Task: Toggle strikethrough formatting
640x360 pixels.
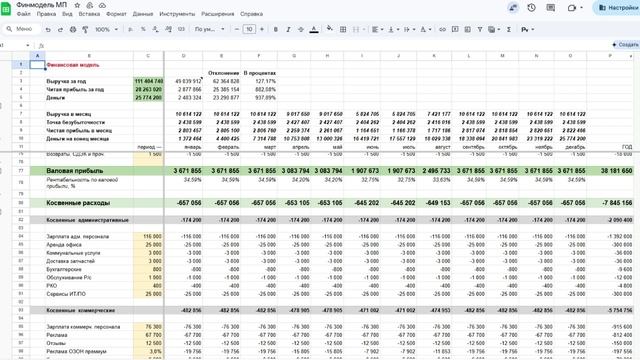Action: pos(301,29)
